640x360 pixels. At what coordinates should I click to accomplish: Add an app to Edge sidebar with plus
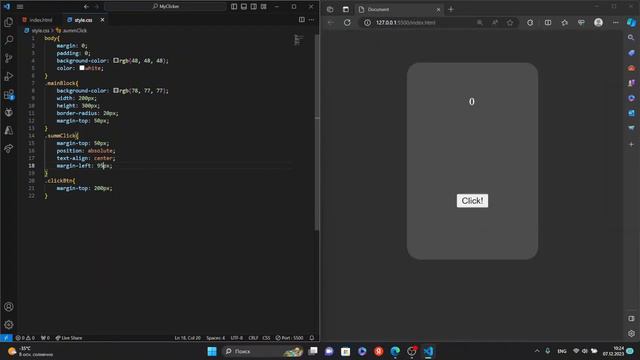631,144
